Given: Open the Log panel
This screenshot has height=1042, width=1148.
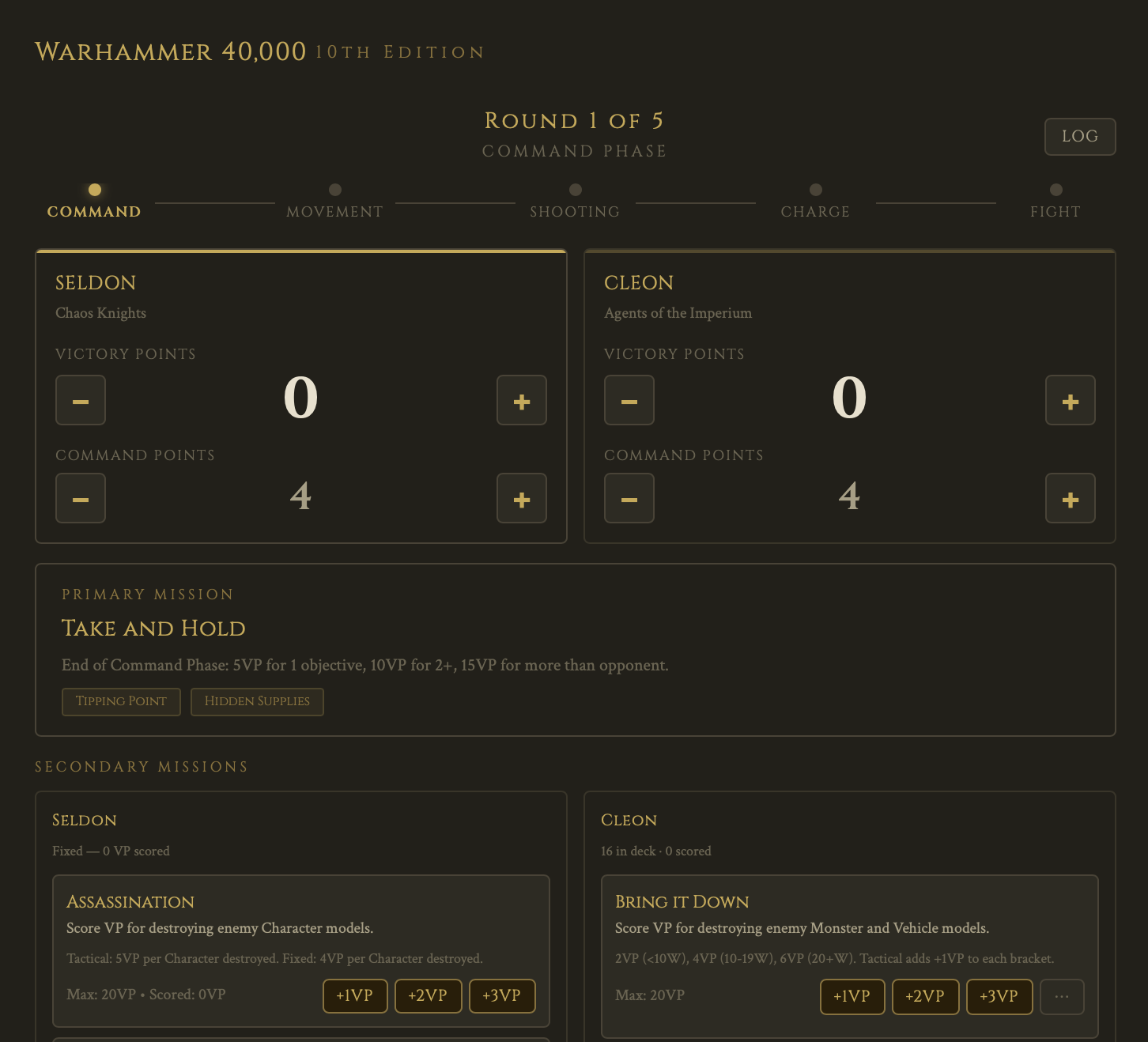Looking at the screenshot, I should click(1080, 137).
